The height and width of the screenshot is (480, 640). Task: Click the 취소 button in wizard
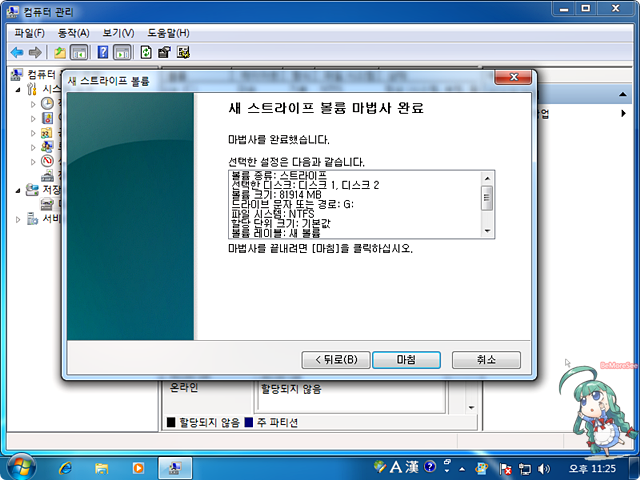click(x=486, y=359)
